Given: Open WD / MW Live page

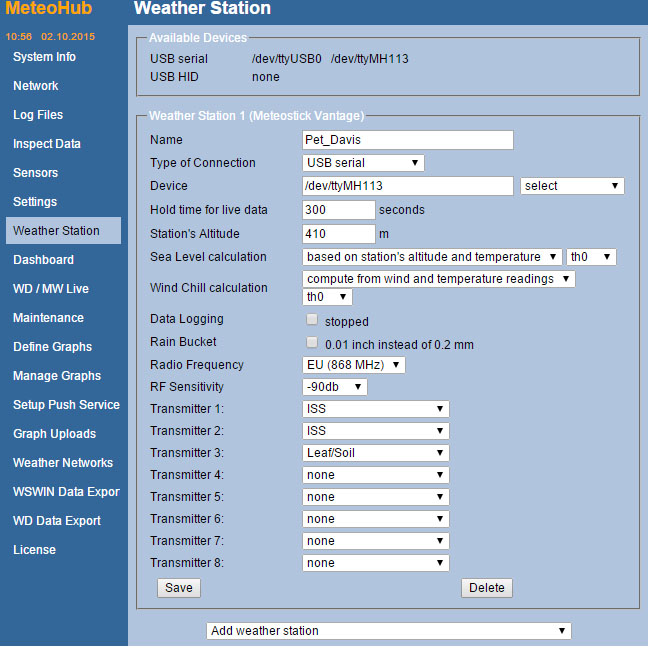Looking at the screenshot, I should pos(51,288).
